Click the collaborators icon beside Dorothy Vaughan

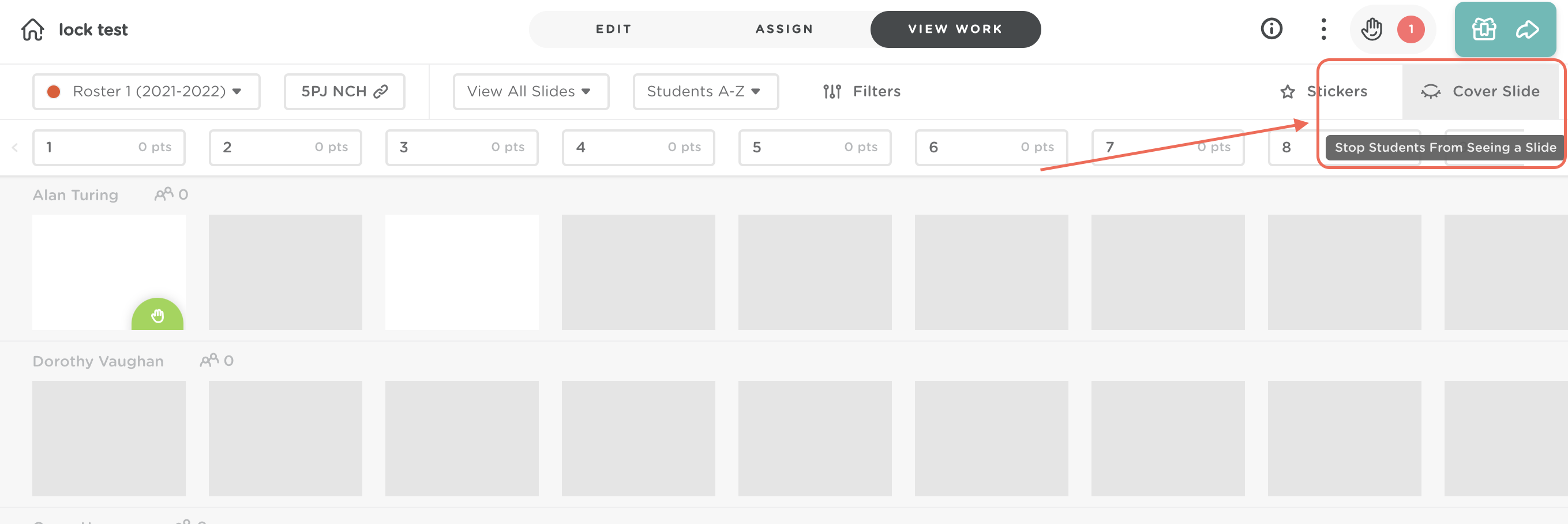point(209,360)
